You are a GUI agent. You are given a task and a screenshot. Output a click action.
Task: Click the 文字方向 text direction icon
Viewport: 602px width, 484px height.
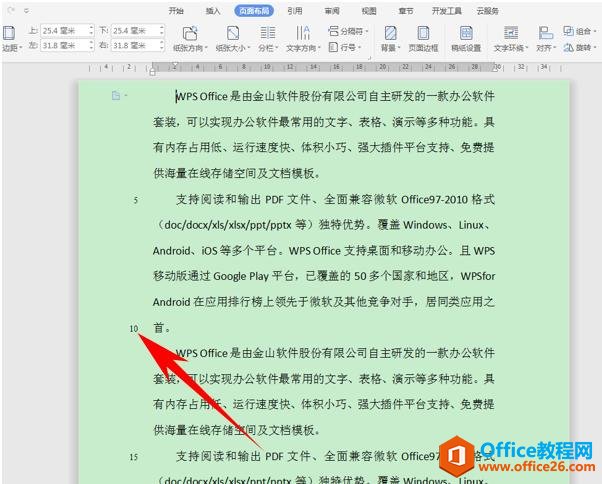tap(303, 33)
